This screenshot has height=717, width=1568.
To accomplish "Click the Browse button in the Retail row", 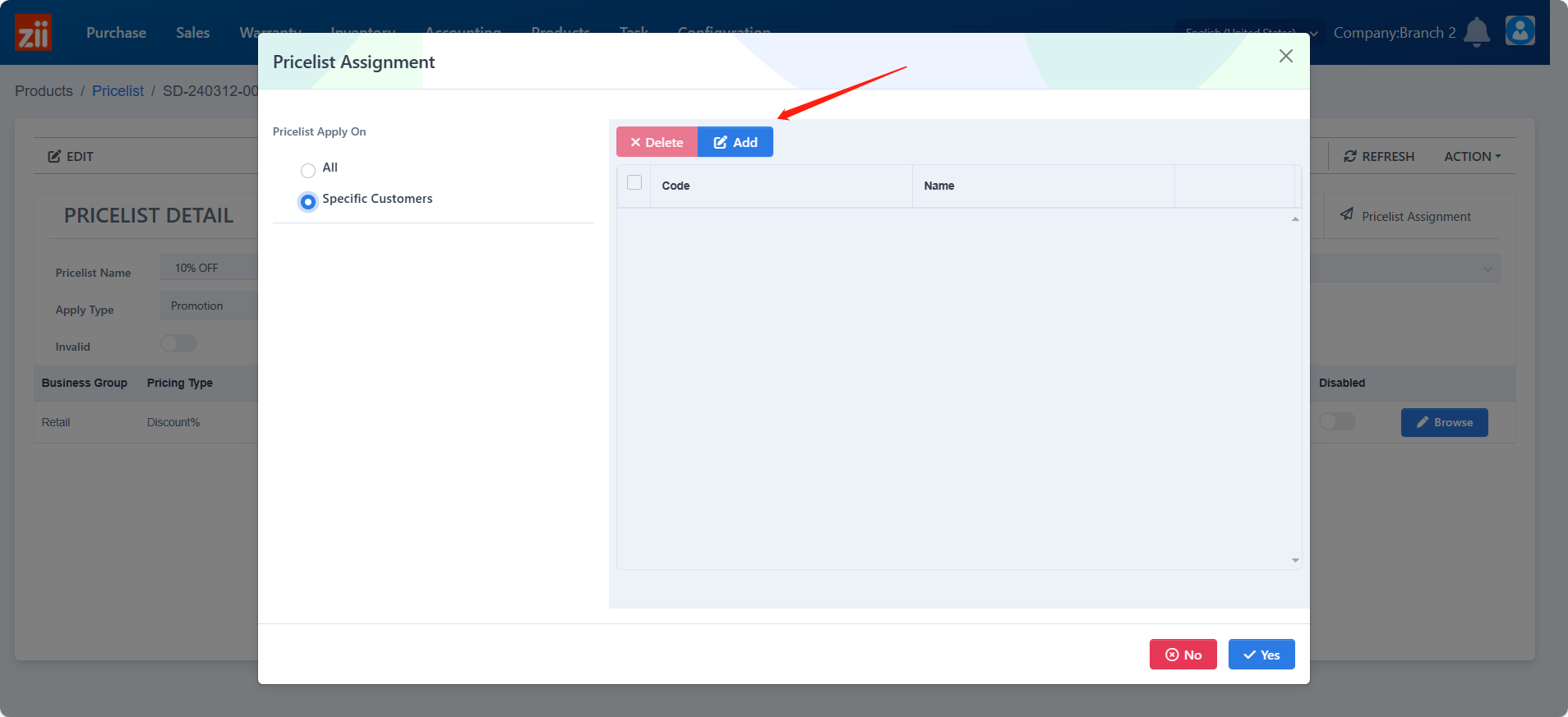I will pyautogui.click(x=1444, y=422).
